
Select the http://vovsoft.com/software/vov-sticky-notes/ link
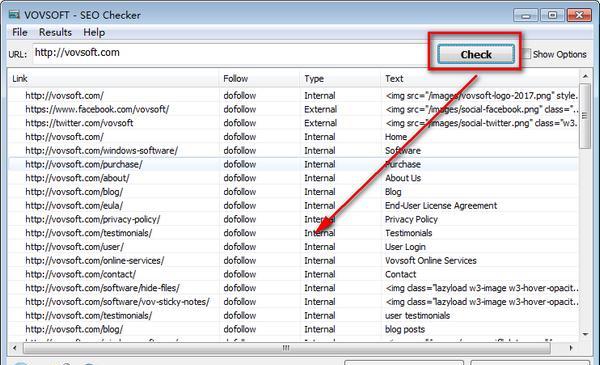tap(117, 302)
